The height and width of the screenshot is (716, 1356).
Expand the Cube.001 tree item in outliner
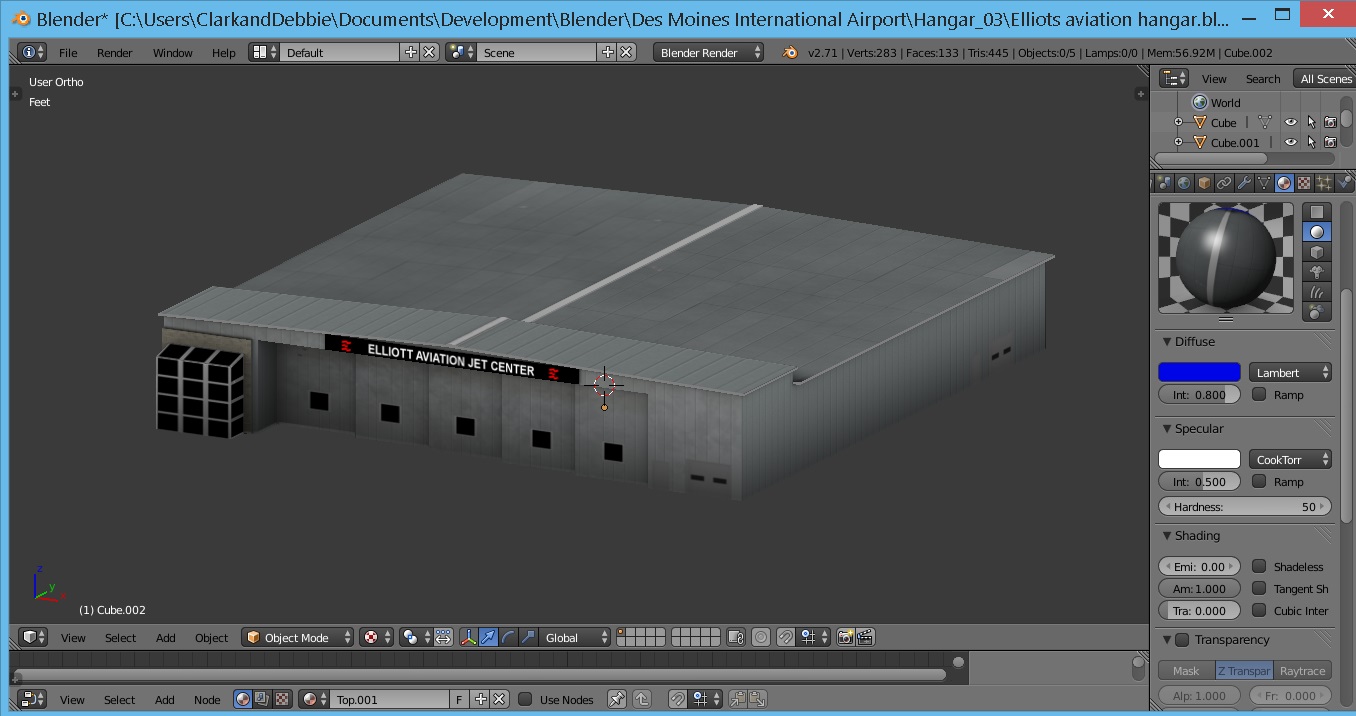point(1178,142)
